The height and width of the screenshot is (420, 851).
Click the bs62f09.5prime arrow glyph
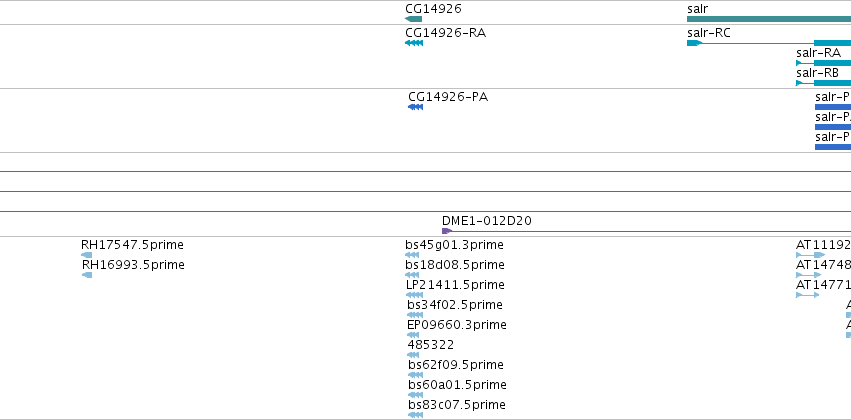point(415,375)
